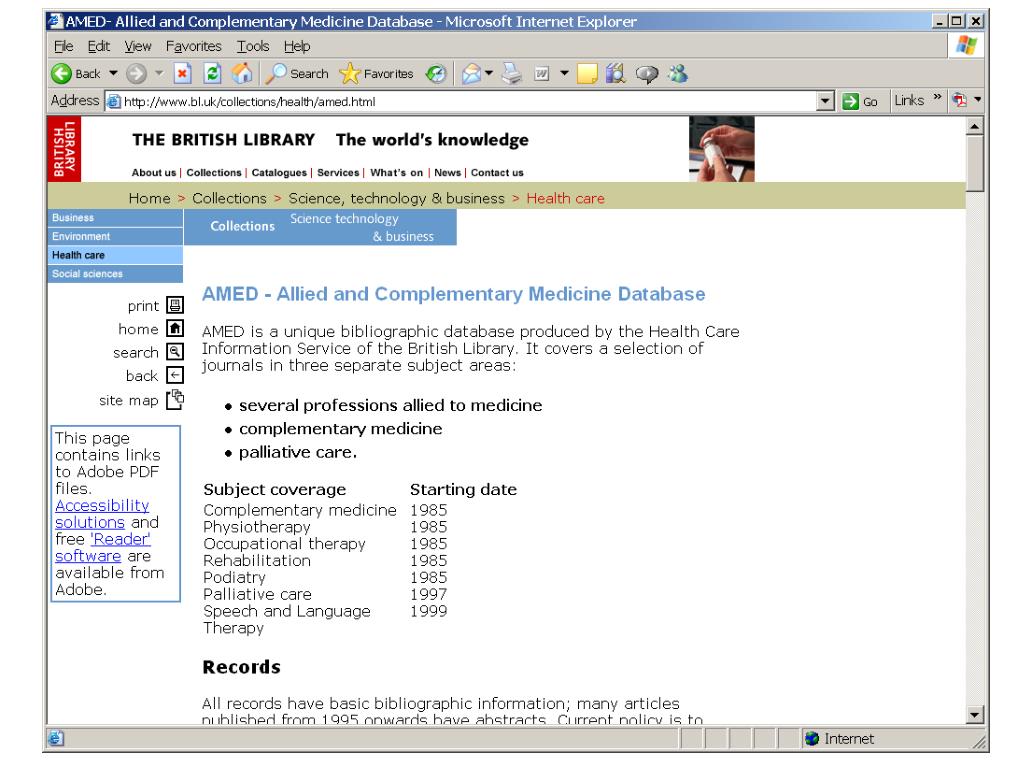Select the Business sidebar tab

pos(115,217)
